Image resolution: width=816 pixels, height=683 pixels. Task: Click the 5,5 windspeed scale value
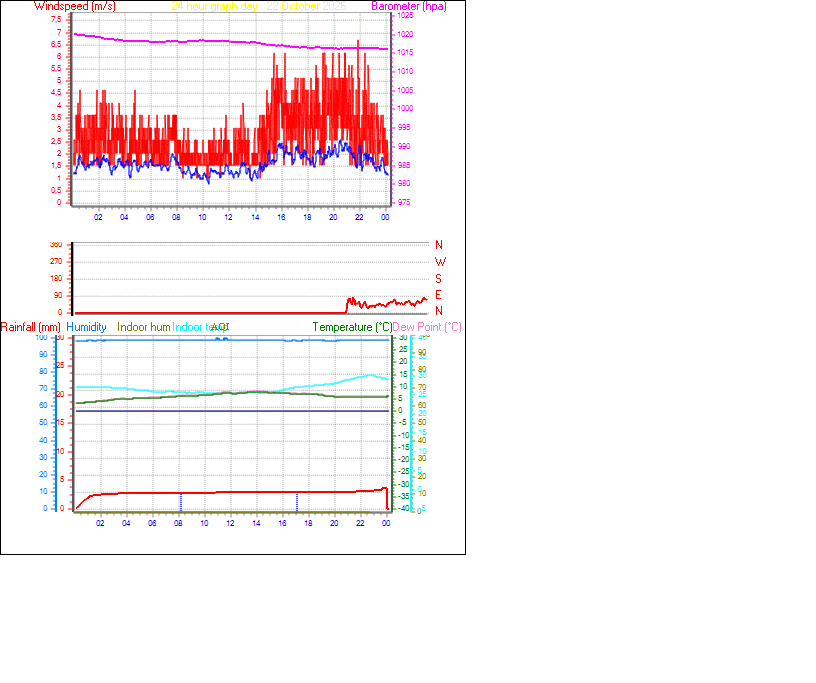coord(56,68)
